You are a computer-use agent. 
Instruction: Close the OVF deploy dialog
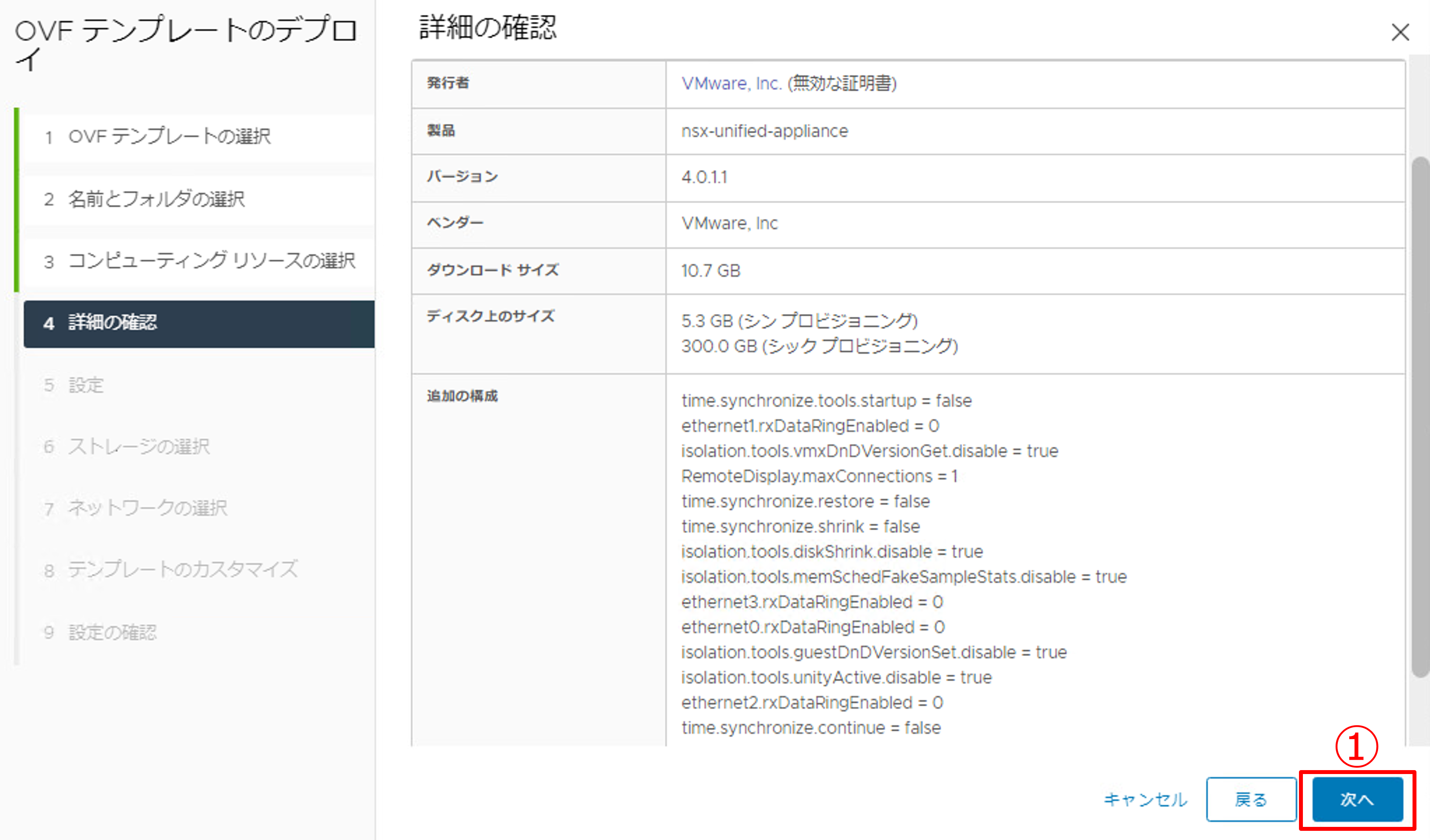[x=1400, y=32]
